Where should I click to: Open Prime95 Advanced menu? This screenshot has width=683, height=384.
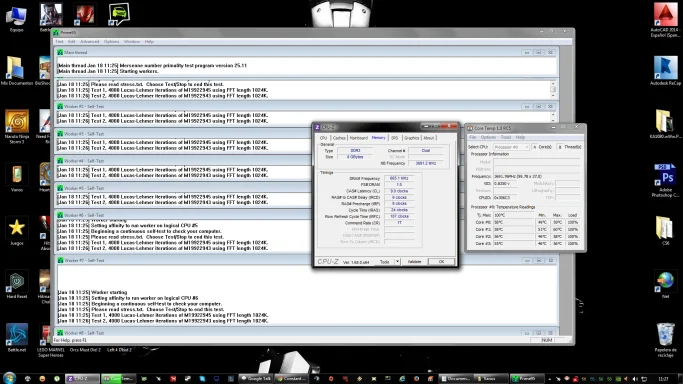[90, 42]
